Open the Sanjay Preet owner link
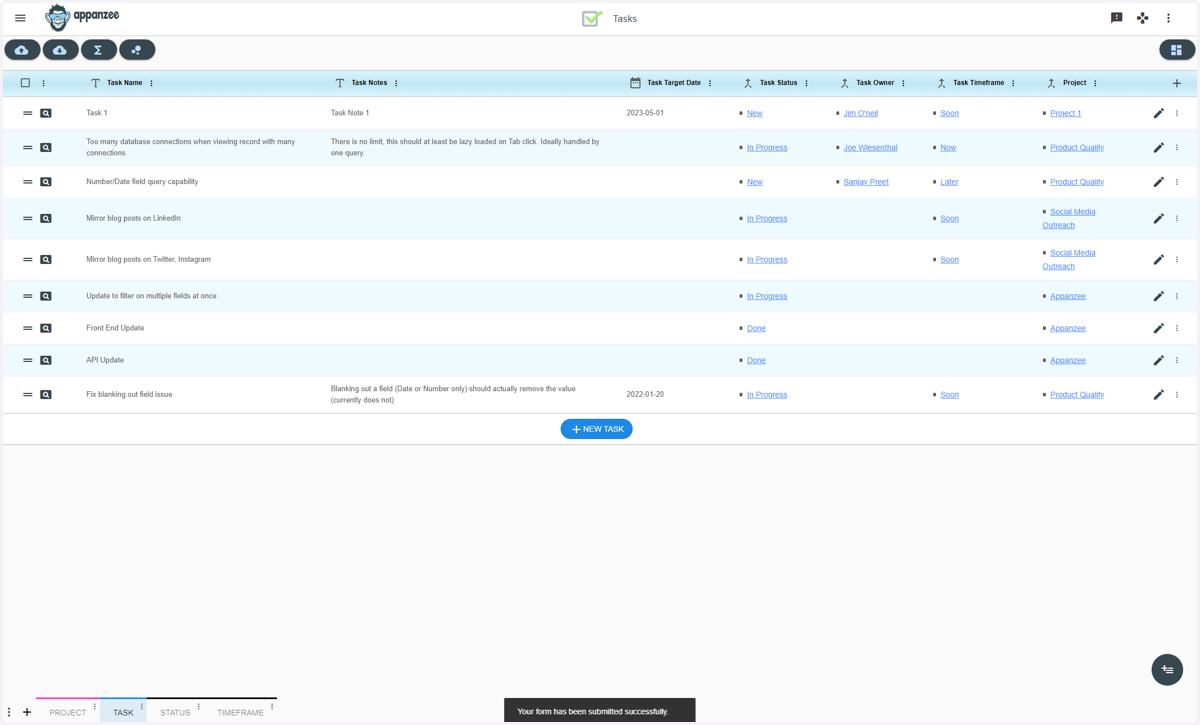 point(866,182)
